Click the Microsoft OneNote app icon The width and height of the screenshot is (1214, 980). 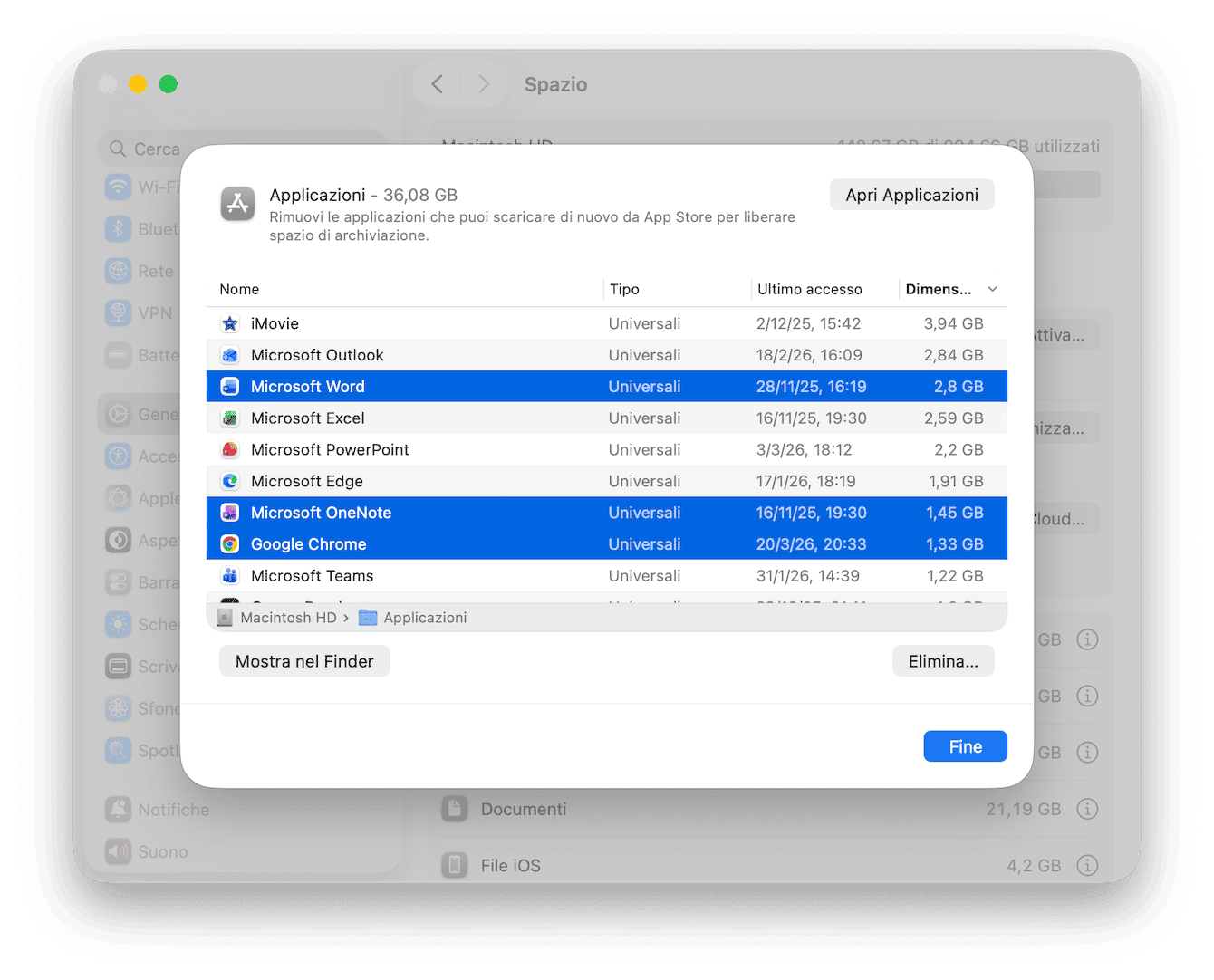coord(230,513)
